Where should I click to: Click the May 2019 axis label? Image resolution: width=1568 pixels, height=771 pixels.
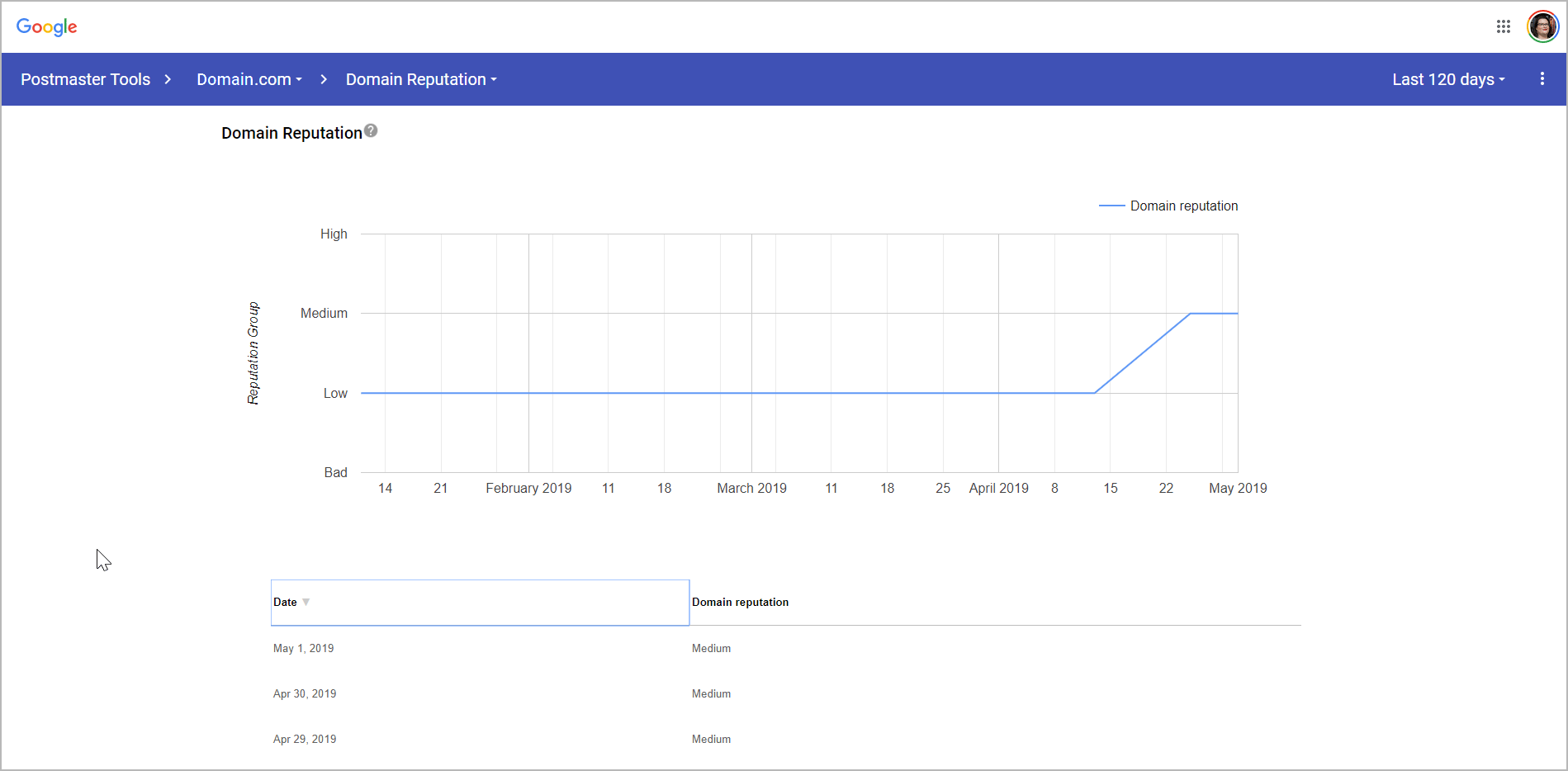click(x=1238, y=488)
